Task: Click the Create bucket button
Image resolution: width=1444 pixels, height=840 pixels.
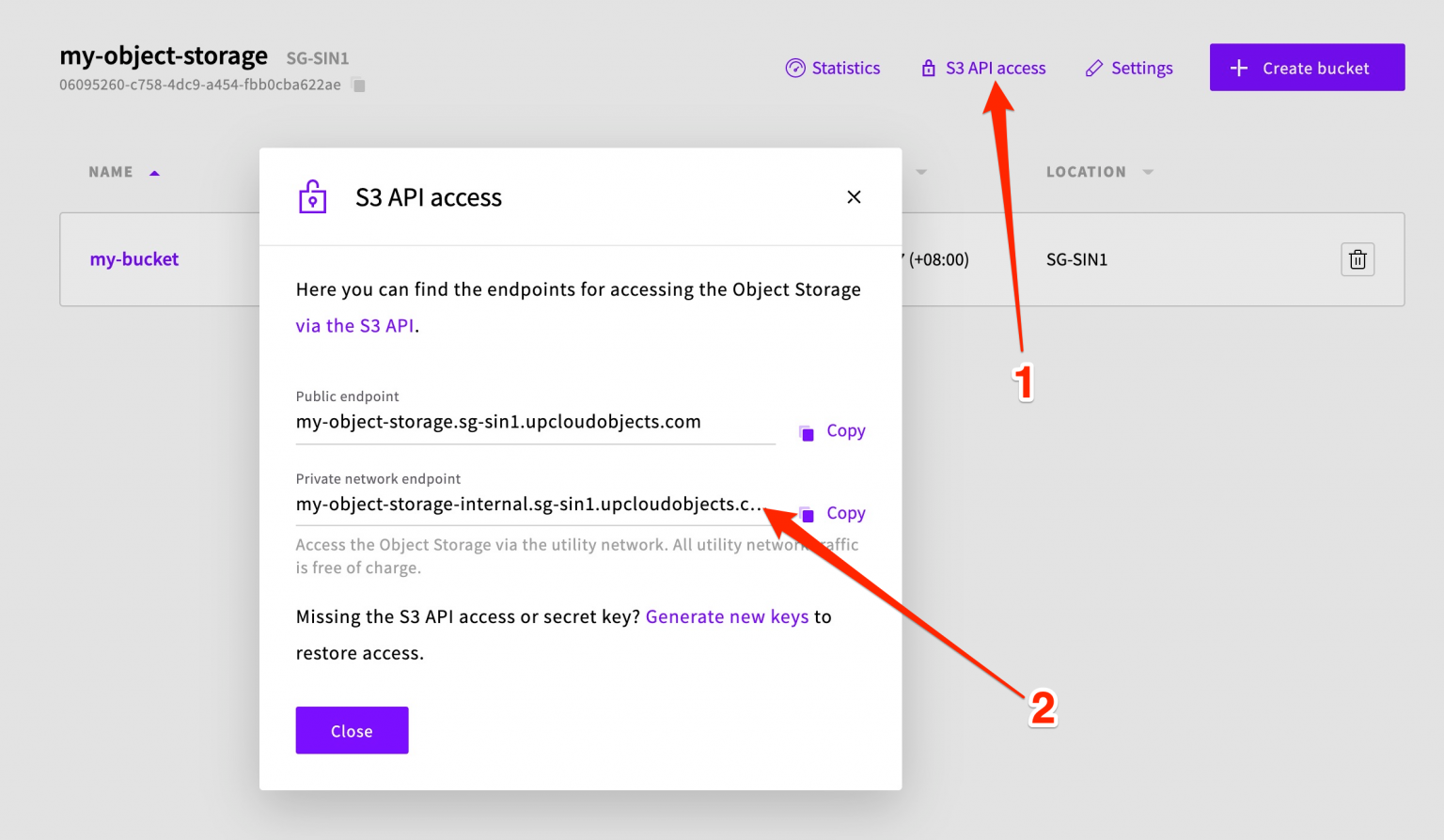Action: point(1307,67)
